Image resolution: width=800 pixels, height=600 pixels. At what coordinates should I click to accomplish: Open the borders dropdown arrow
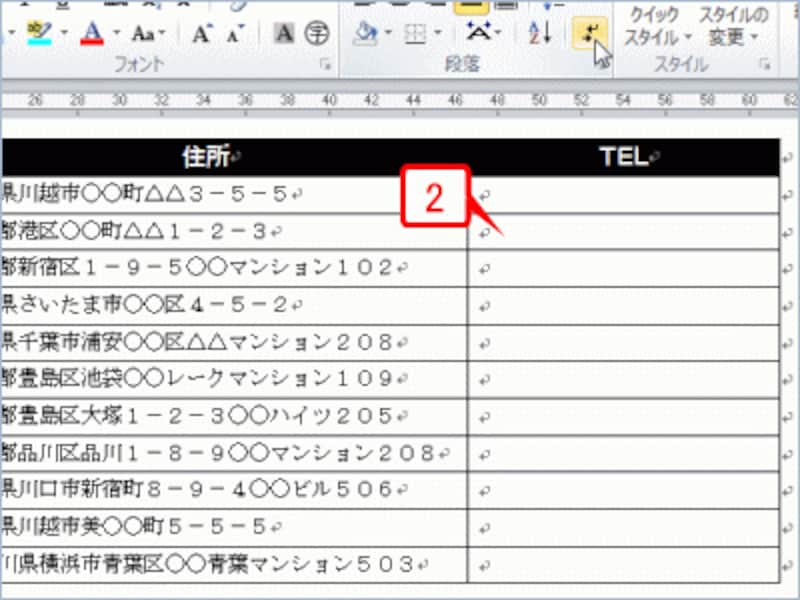438,34
